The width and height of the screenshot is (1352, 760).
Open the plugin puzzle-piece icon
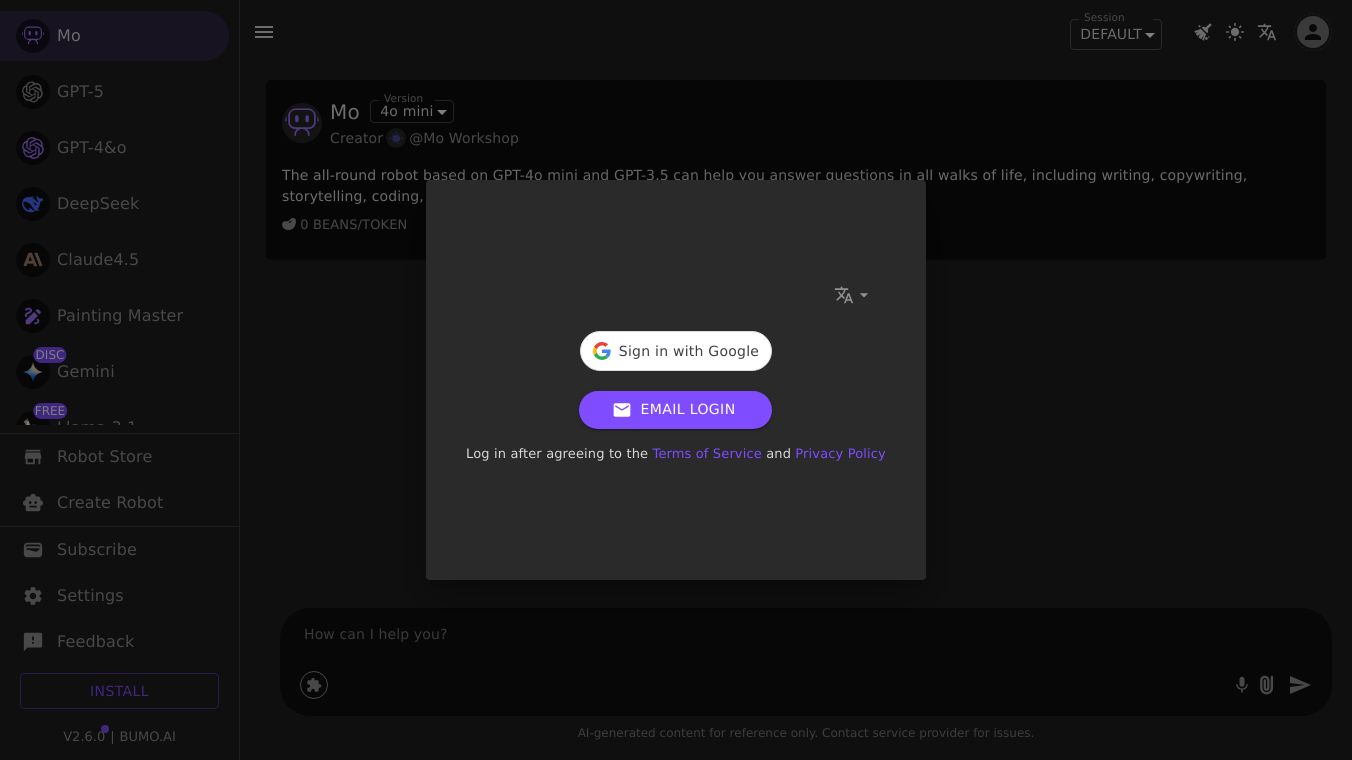point(314,685)
